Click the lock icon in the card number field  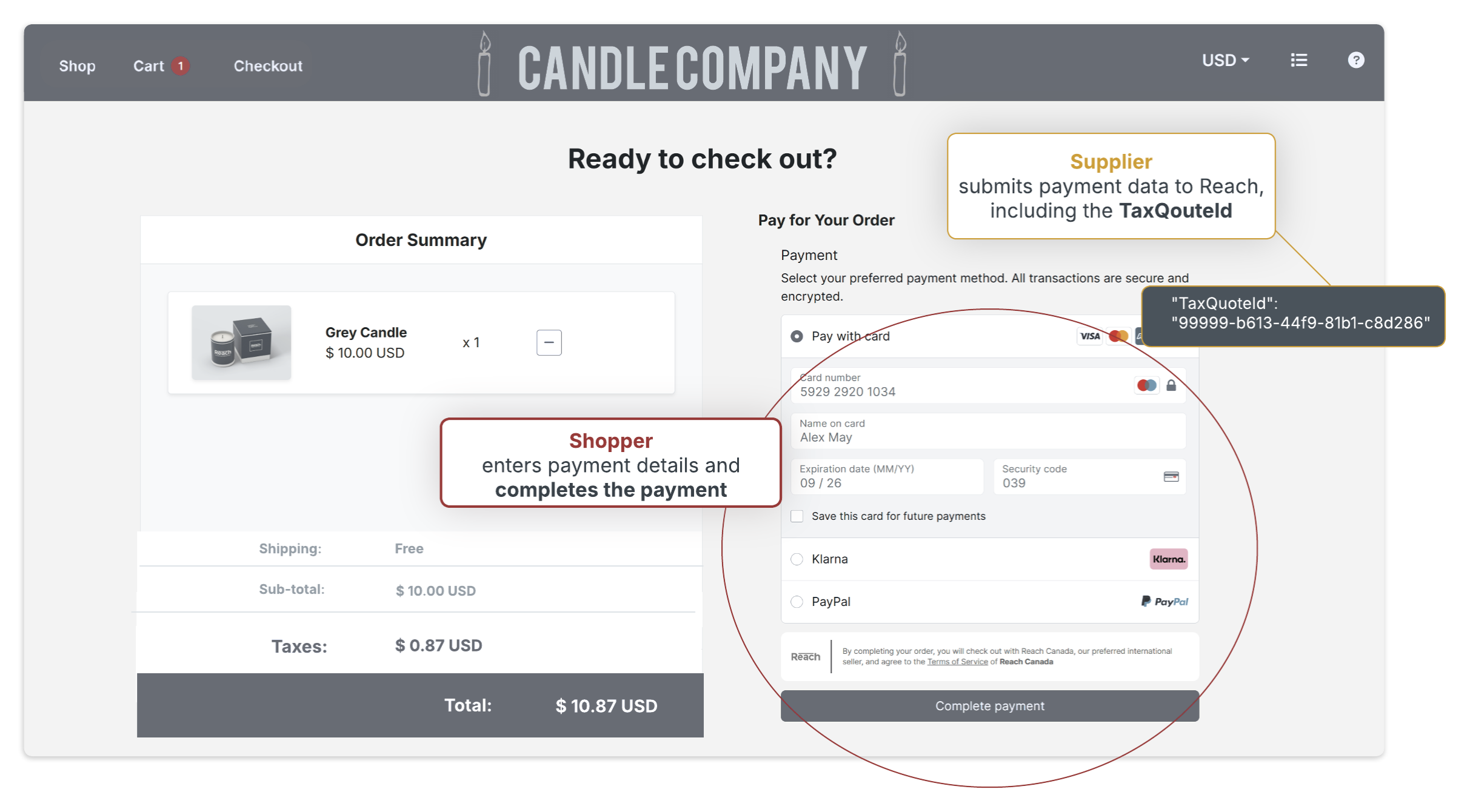click(1171, 385)
